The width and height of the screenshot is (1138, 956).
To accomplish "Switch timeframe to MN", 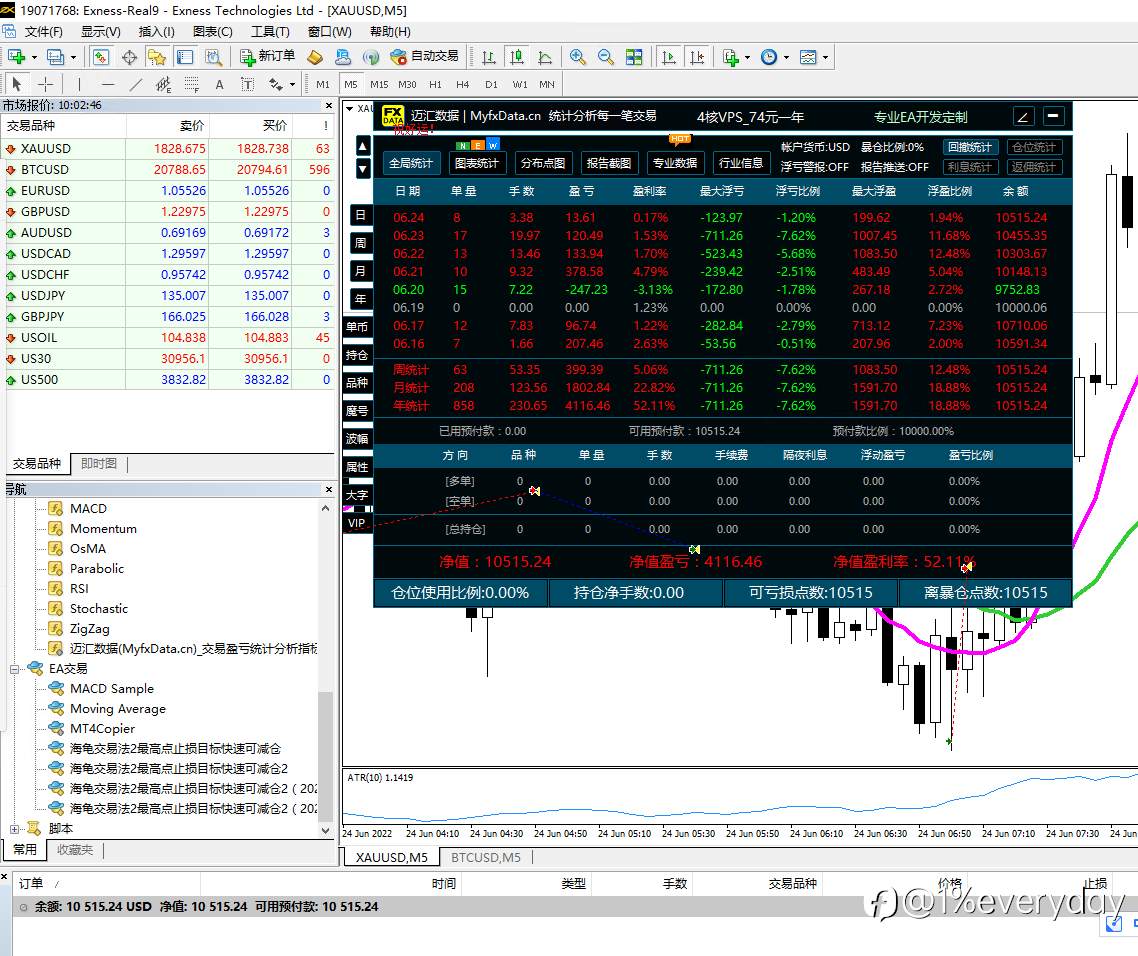I will tap(547, 84).
